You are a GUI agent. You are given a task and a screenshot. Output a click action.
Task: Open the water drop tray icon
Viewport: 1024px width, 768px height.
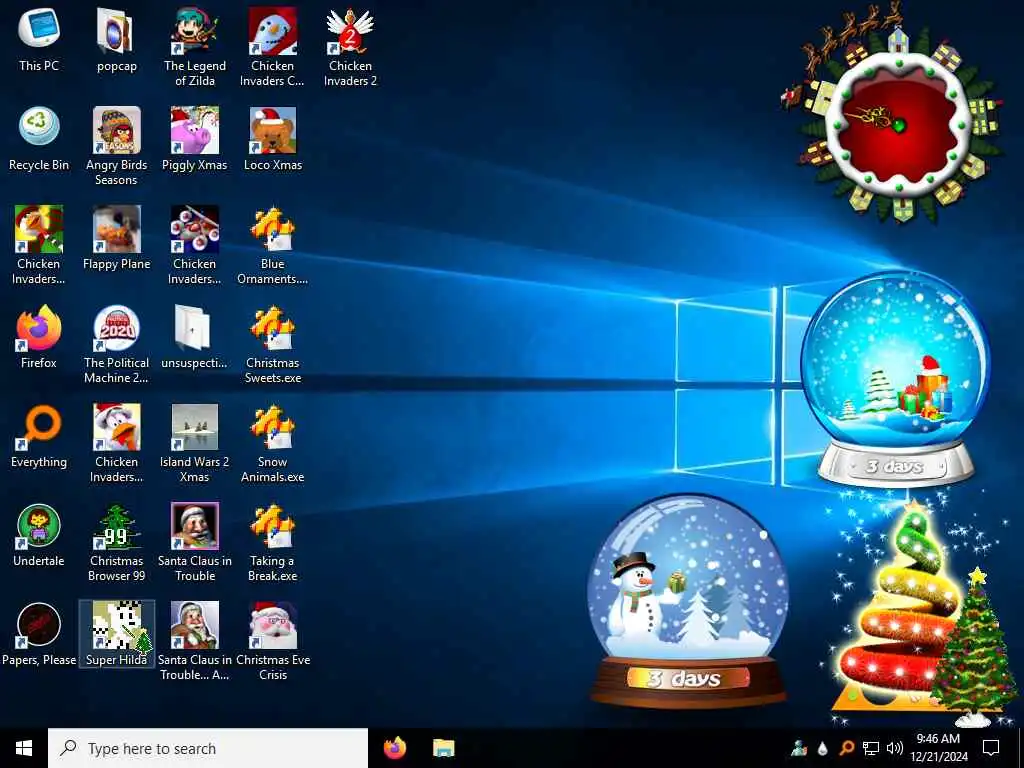pyautogui.click(x=823, y=748)
